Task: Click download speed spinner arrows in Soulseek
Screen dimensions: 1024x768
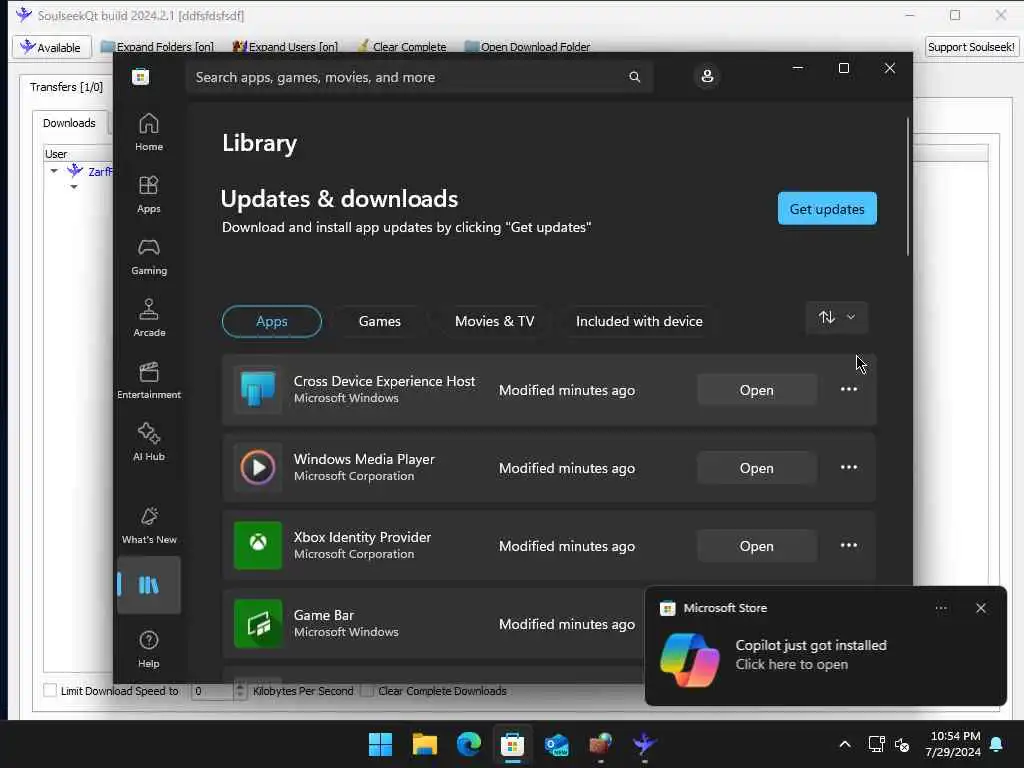Action: tap(240, 690)
